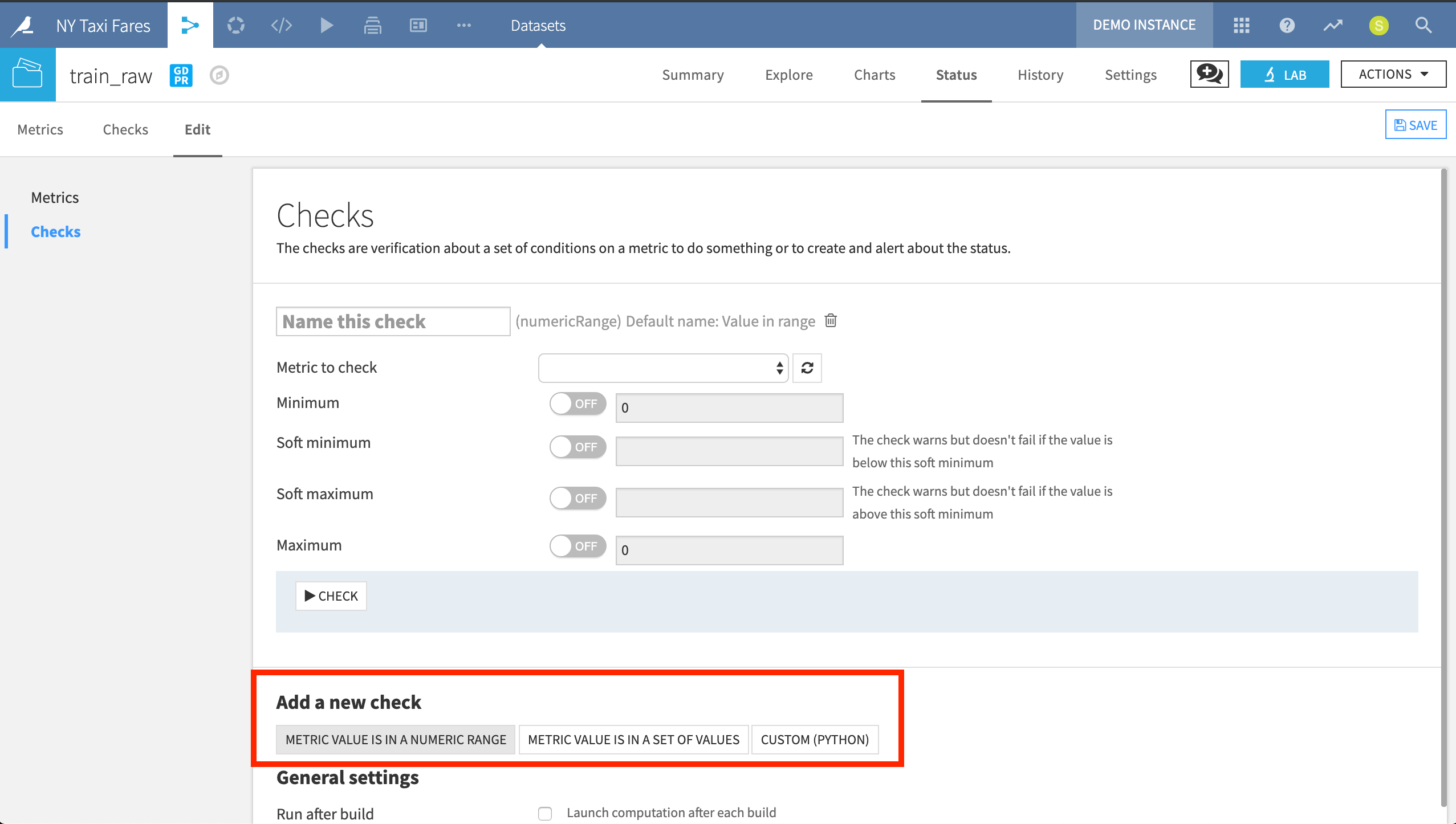Image resolution: width=1456 pixels, height=824 pixels.
Task: Click the more options ellipsis icon
Action: pyautogui.click(x=464, y=25)
